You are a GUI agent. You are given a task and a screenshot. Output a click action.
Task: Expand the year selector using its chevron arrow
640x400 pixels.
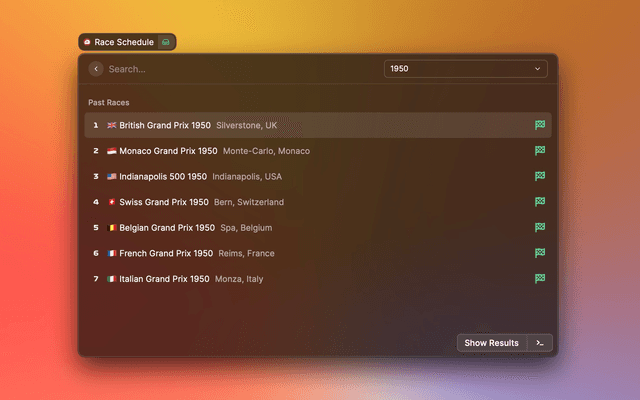538,69
